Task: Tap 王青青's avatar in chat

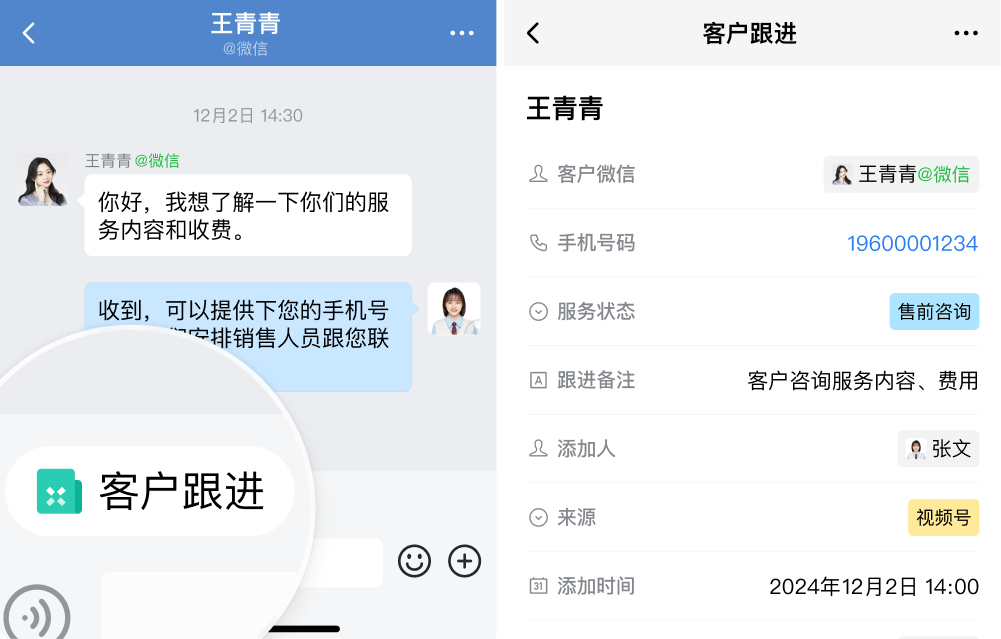Action: point(42,179)
